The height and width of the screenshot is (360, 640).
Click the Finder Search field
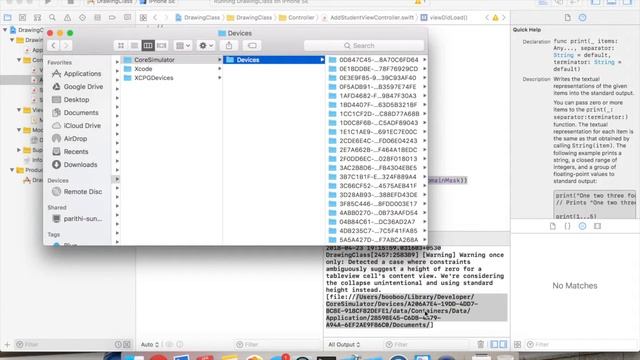364,46
